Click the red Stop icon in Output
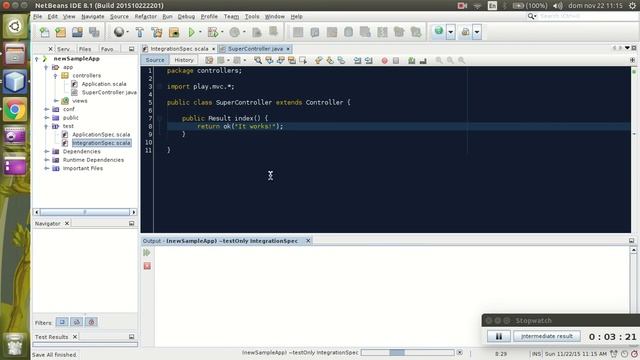Image resolution: width=640 pixels, height=360 pixels. [x=147, y=266]
